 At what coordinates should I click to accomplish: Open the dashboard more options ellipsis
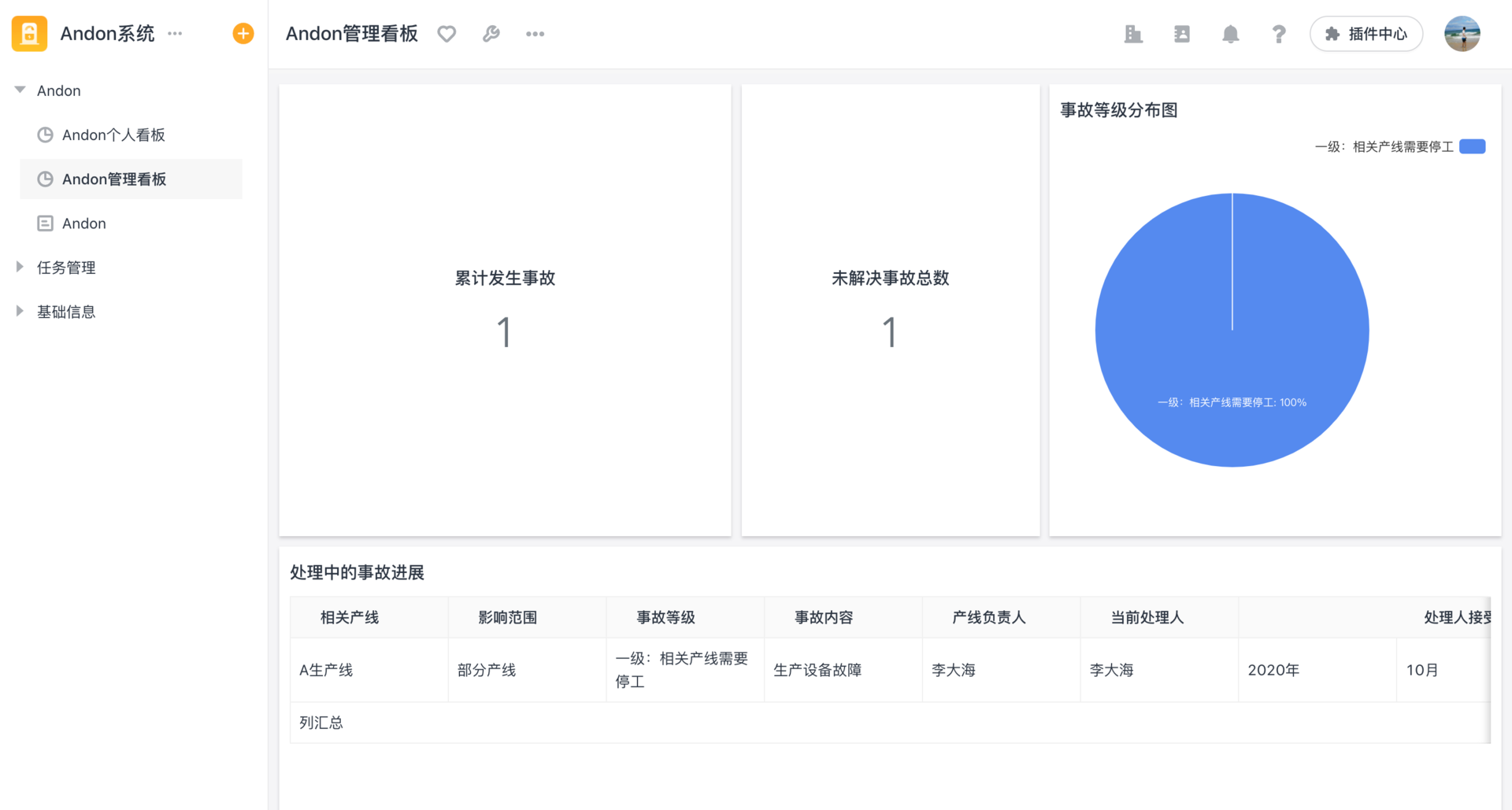coord(535,34)
